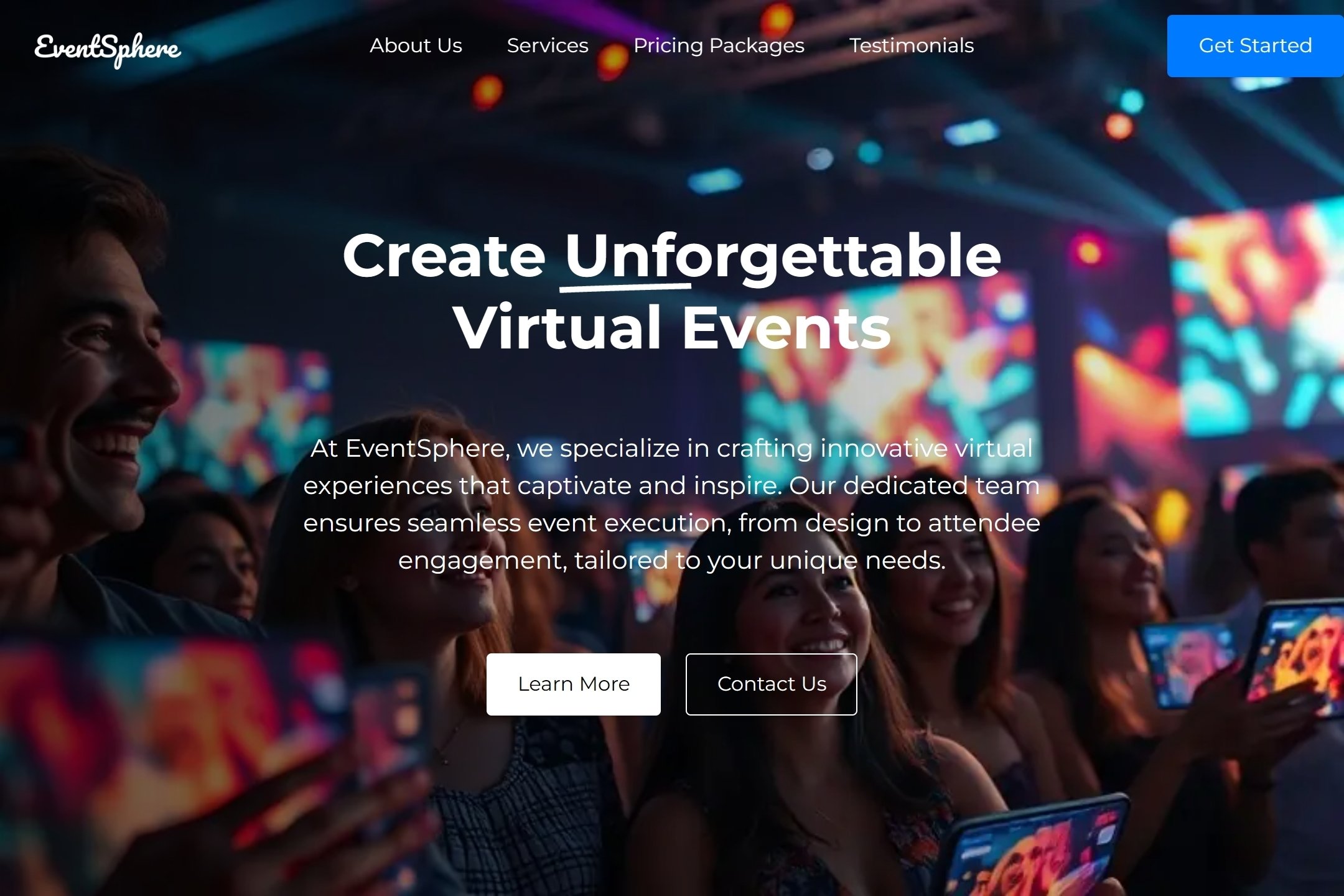Click the Virtual Events heading line
The image size is (1344, 896).
(672, 327)
